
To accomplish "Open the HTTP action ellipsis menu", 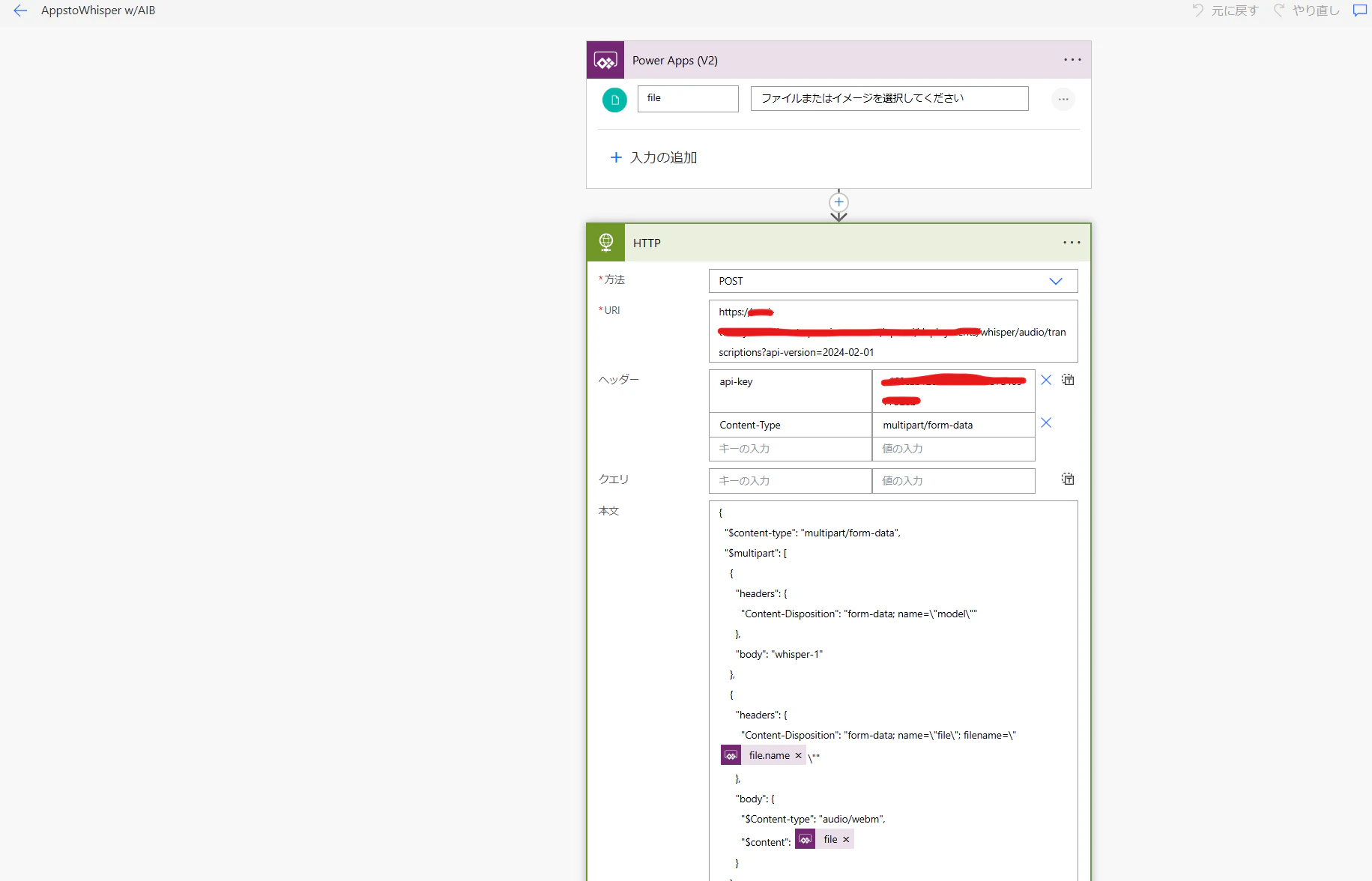I will click(x=1072, y=243).
